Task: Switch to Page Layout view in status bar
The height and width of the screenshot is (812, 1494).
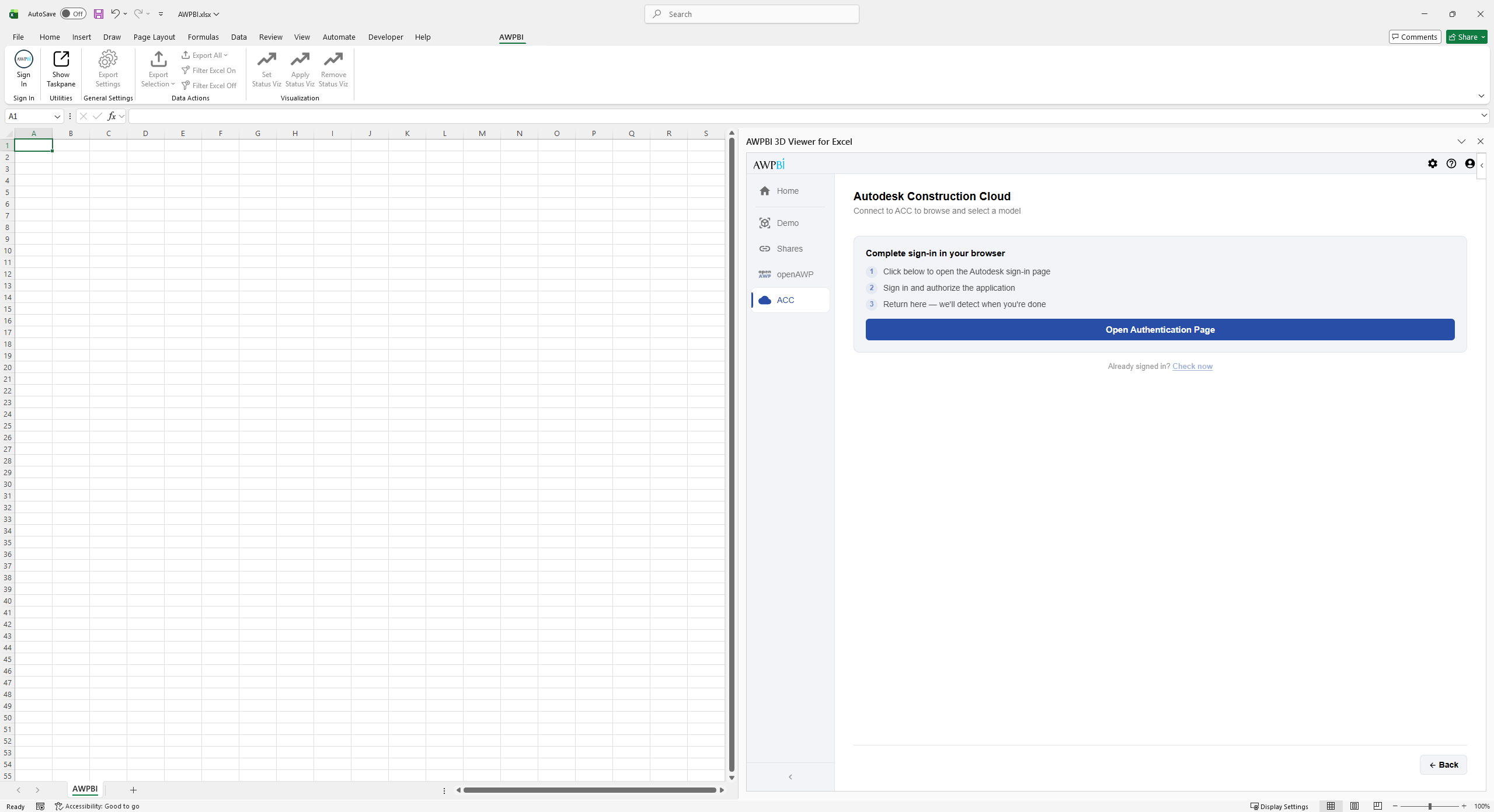Action: (1354, 806)
